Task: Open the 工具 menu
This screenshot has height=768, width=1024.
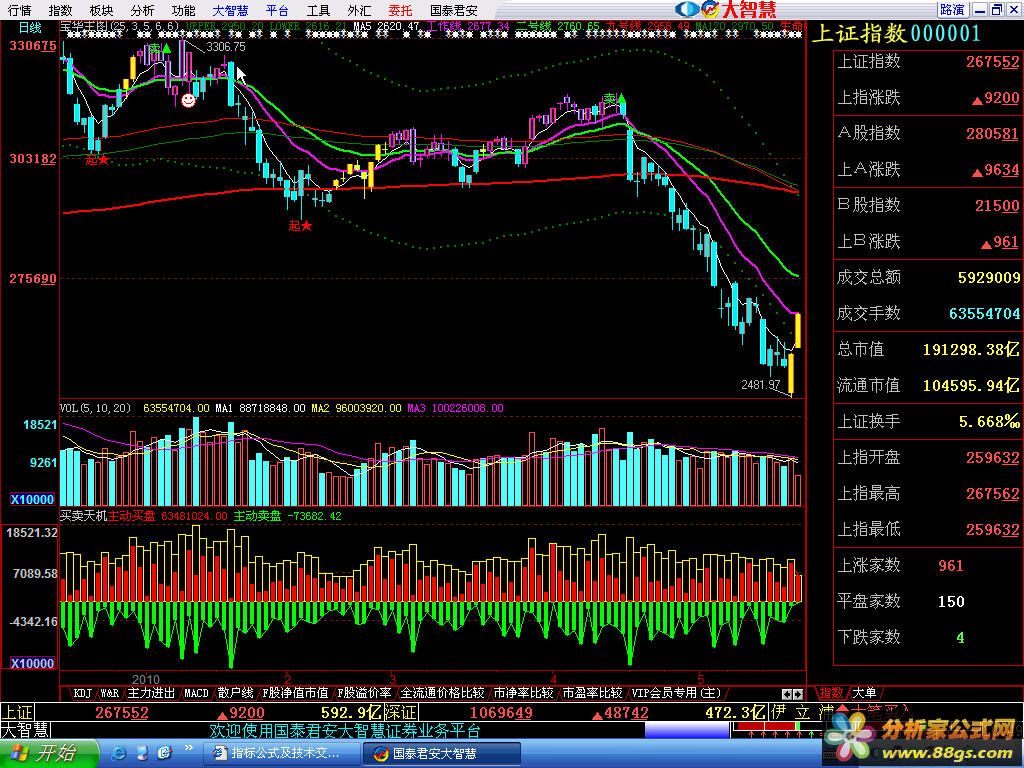Action: [x=318, y=10]
